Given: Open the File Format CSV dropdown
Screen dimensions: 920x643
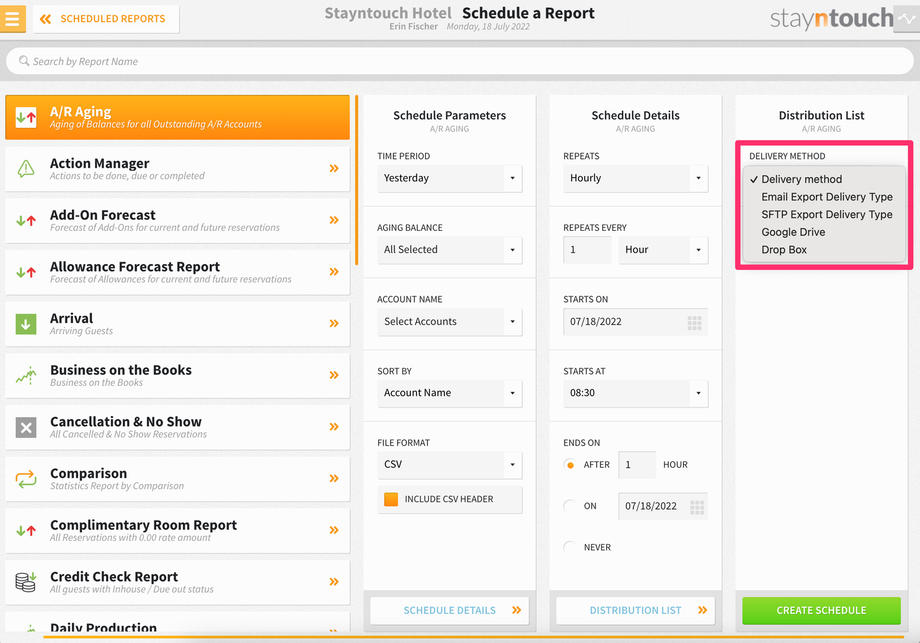Looking at the screenshot, I should click(449, 465).
